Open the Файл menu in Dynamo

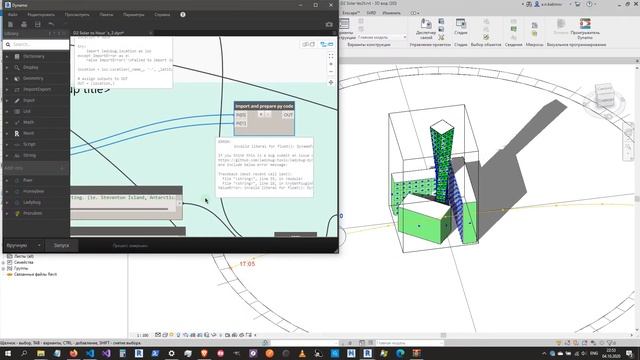[x=13, y=15]
